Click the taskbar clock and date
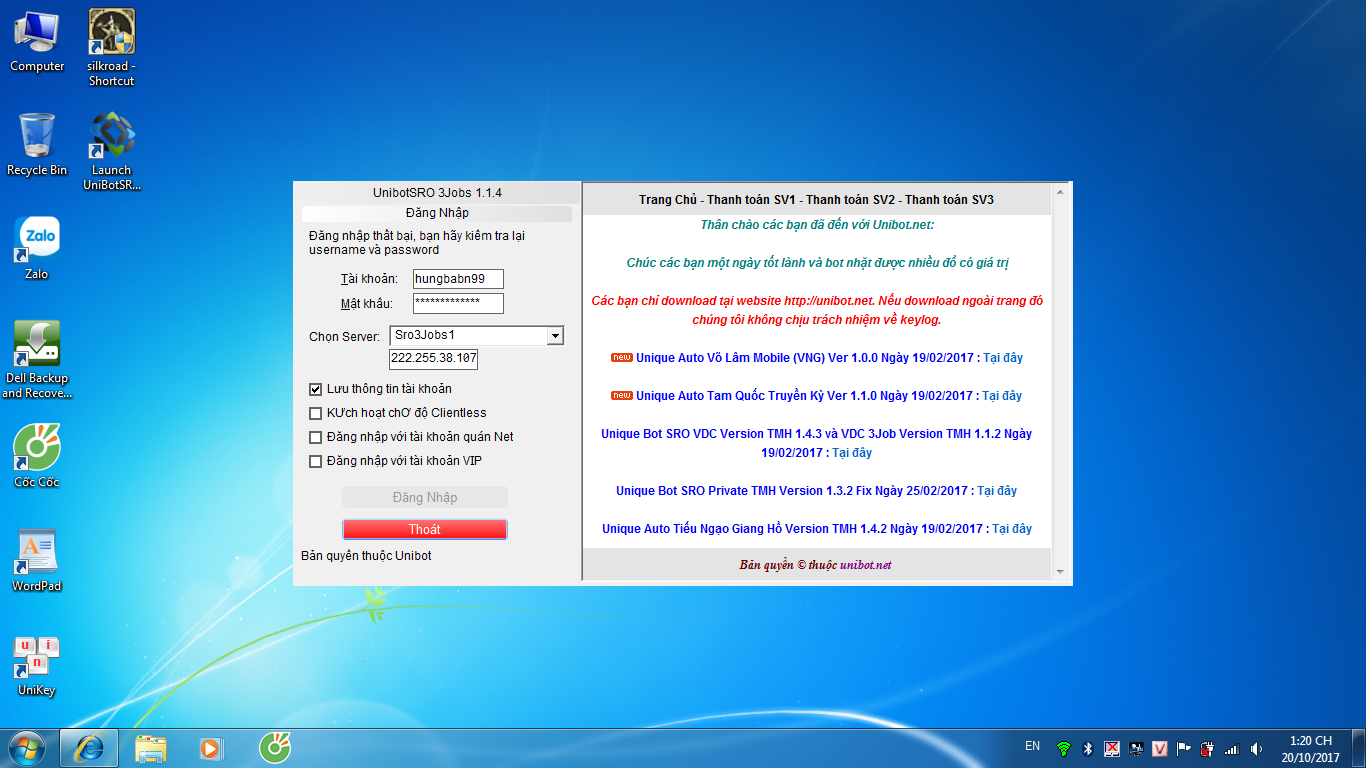Image resolution: width=1366 pixels, height=768 pixels. (x=1310, y=749)
